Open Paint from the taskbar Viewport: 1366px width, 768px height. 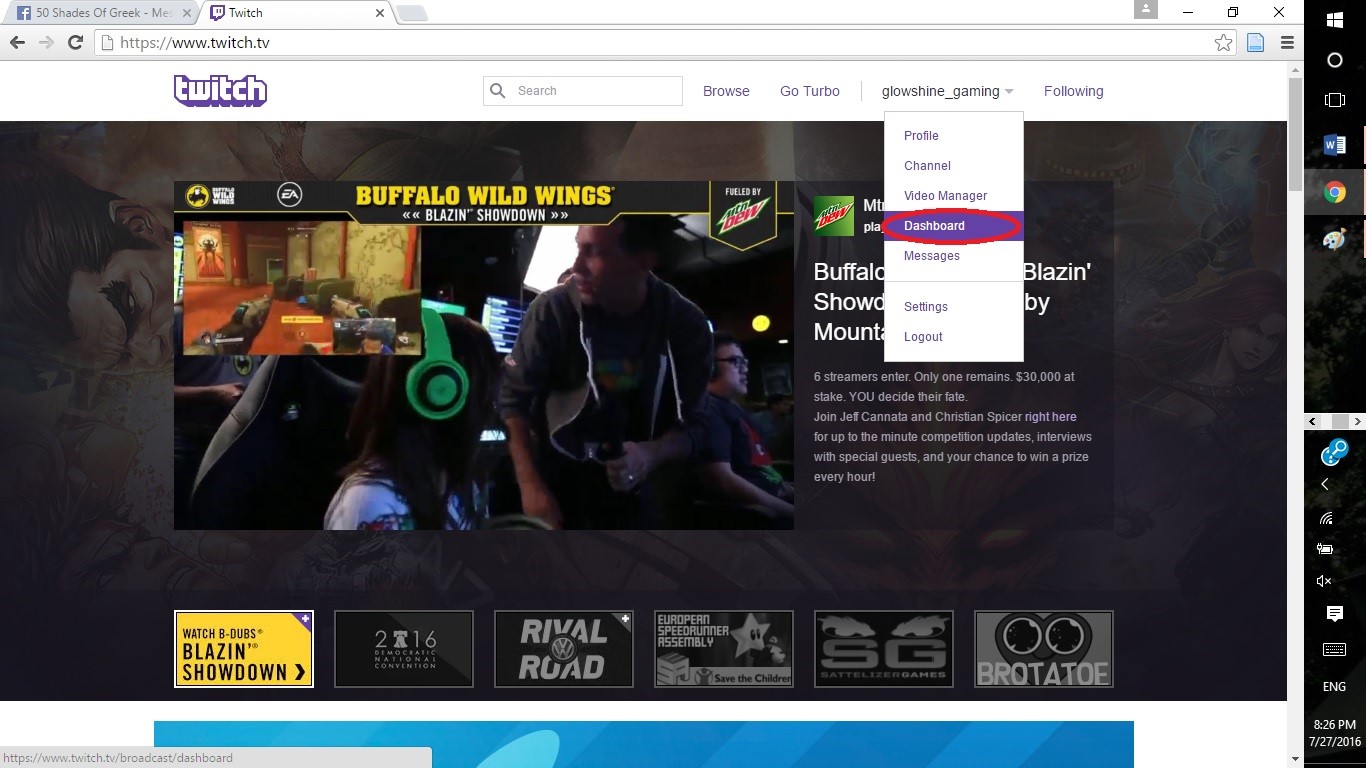click(1335, 239)
